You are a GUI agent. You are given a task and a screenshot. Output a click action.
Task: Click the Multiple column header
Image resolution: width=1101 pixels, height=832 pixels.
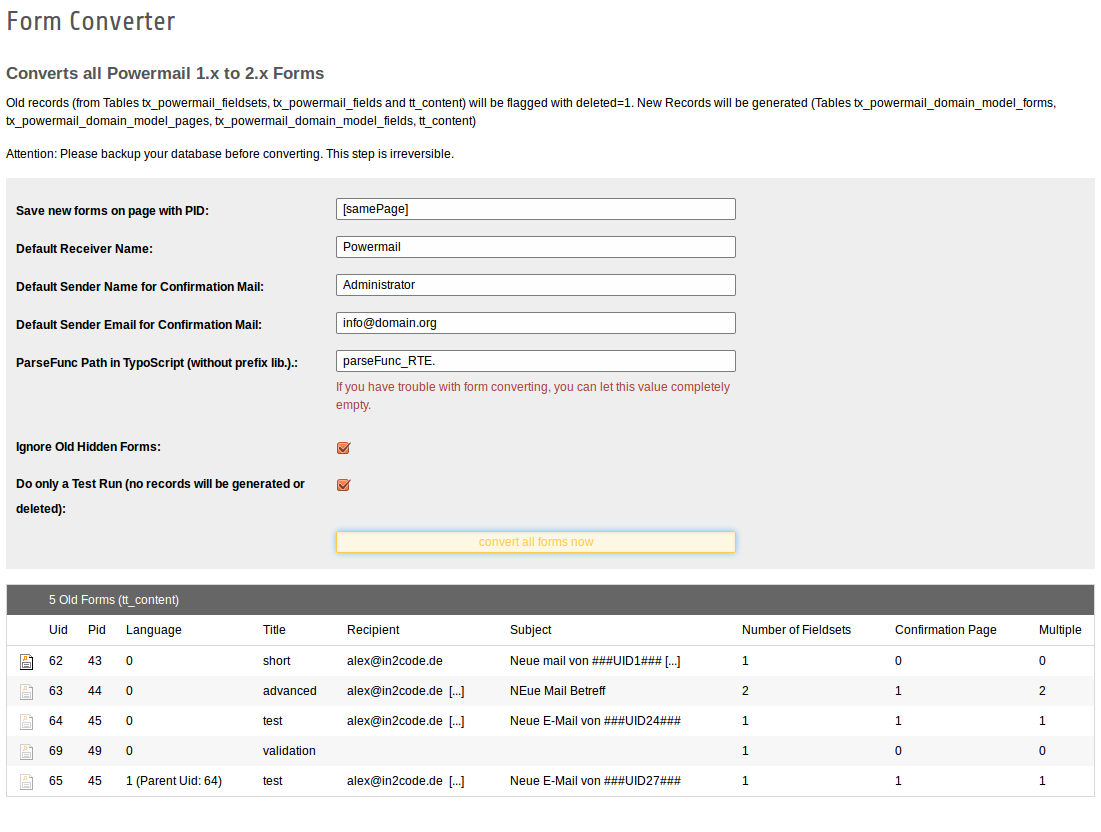(1060, 630)
